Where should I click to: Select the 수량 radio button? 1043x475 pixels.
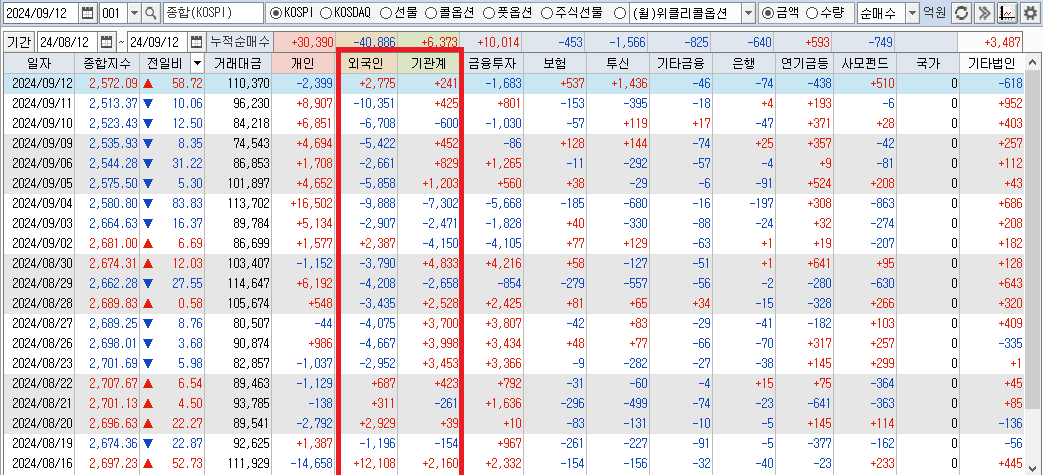(812, 13)
